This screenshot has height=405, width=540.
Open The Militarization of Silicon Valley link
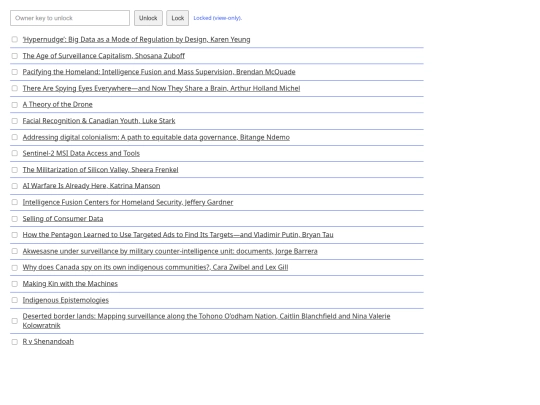101,170
